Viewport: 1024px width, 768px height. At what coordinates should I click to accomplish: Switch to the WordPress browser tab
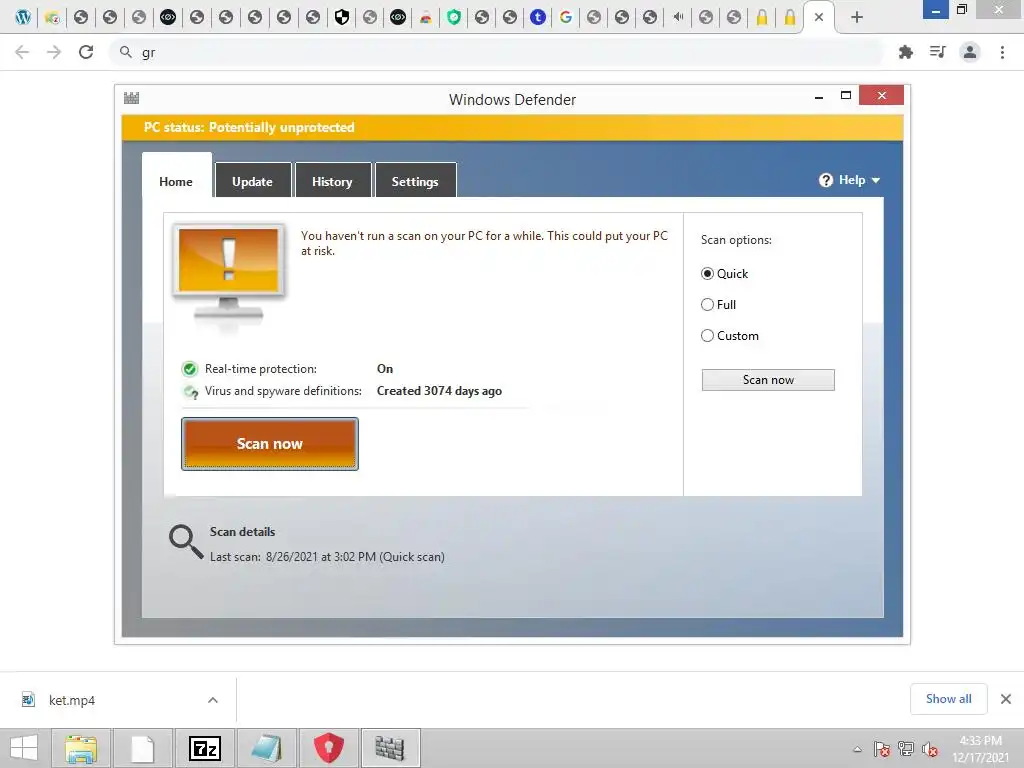pyautogui.click(x=23, y=18)
